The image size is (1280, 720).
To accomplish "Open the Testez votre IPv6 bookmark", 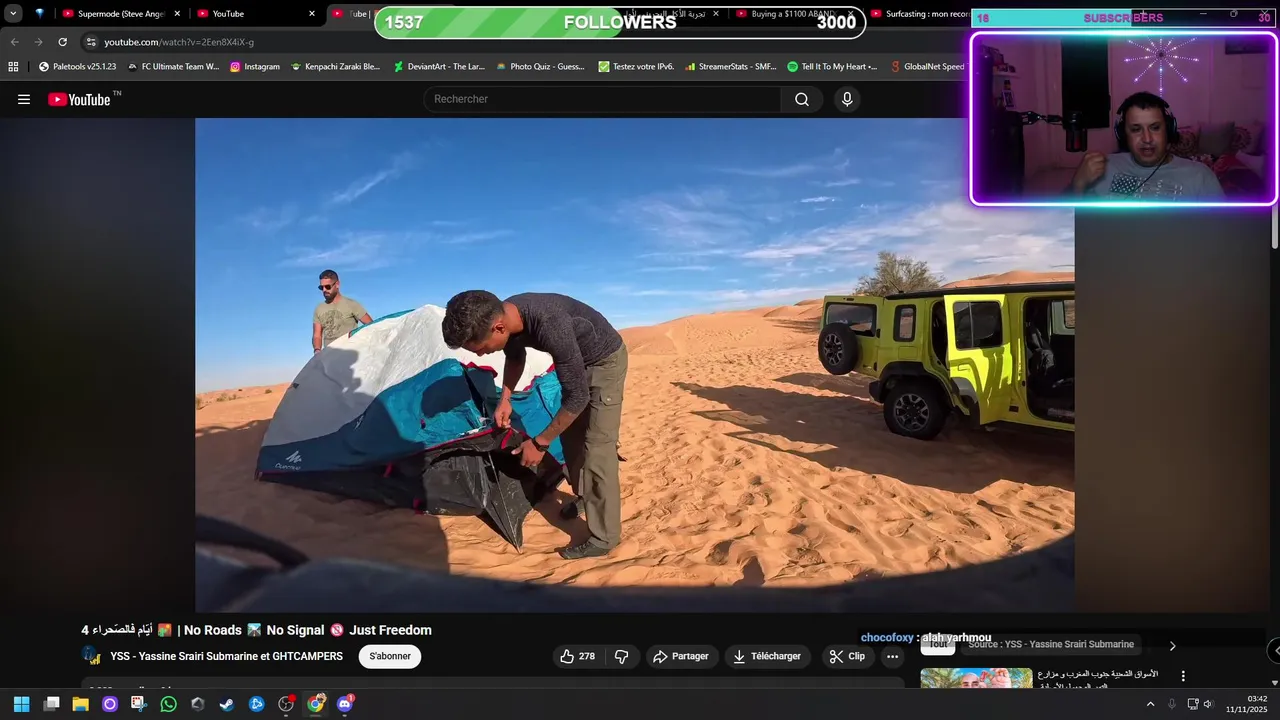I will [636, 67].
